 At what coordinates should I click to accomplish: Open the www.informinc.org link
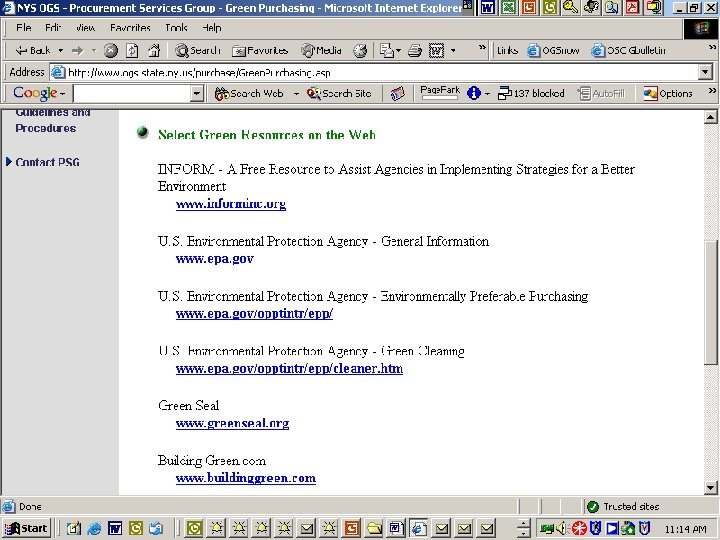click(x=231, y=204)
